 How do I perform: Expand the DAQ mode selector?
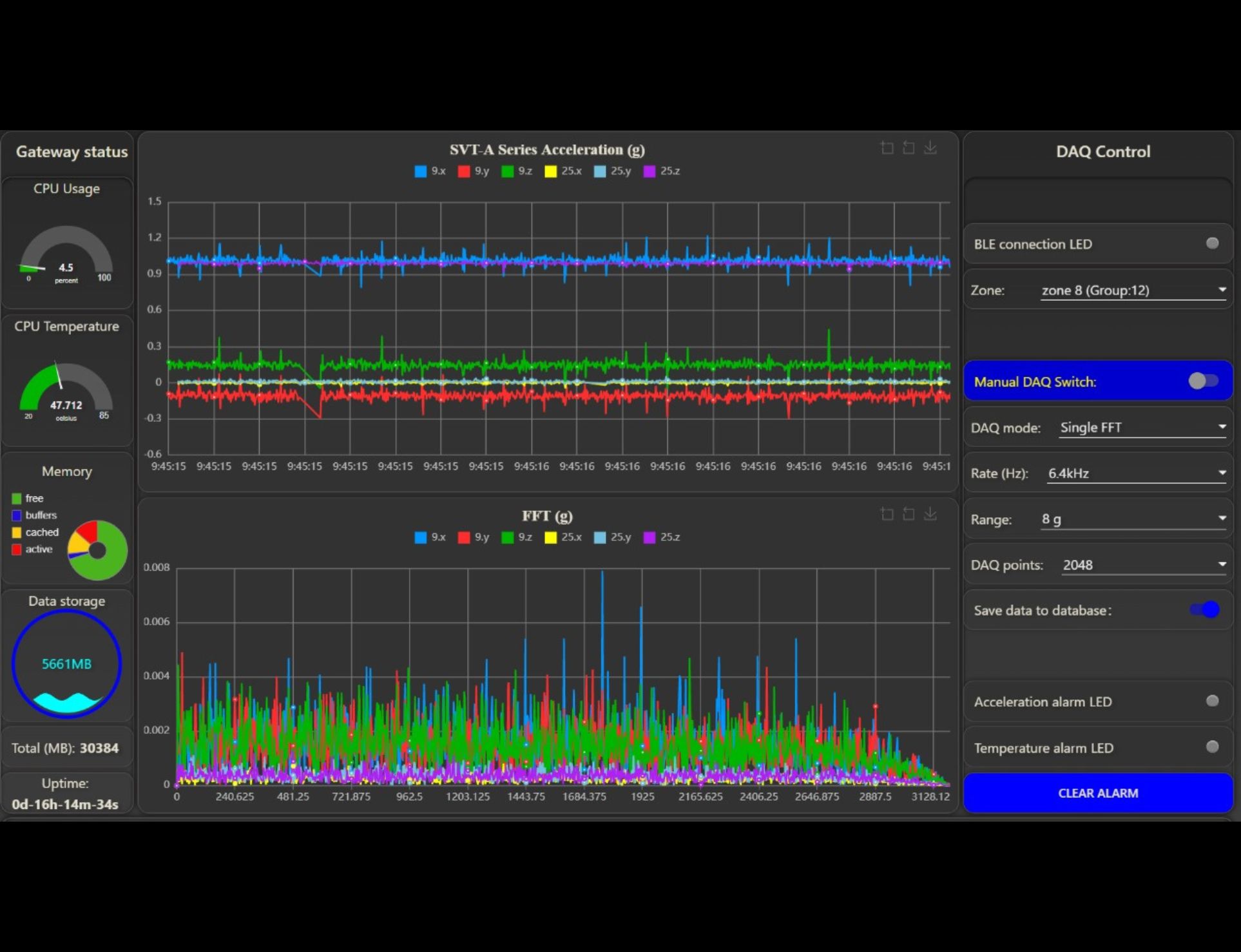pyautogui.click(x=1143, y=428)
